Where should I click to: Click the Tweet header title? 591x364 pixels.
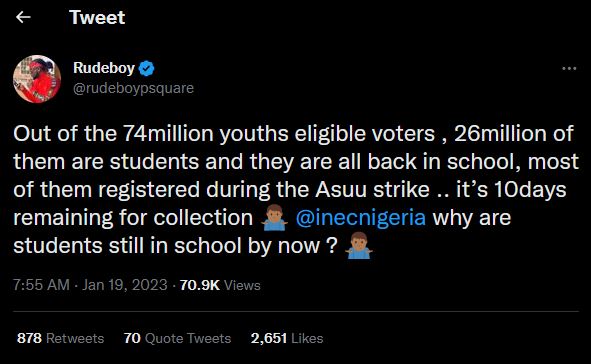coord(97,18)
